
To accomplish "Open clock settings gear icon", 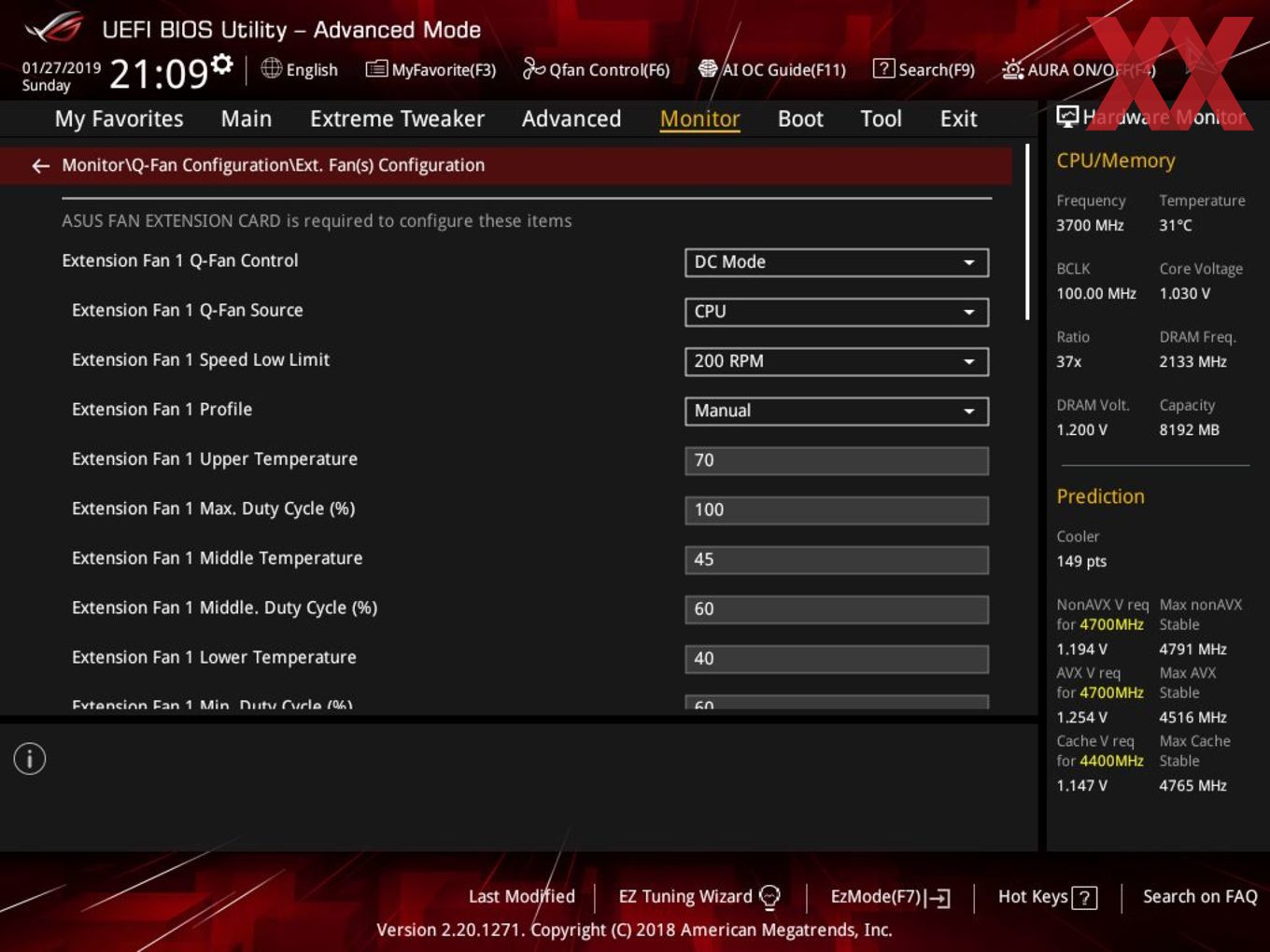I will [x=221, y=63].
